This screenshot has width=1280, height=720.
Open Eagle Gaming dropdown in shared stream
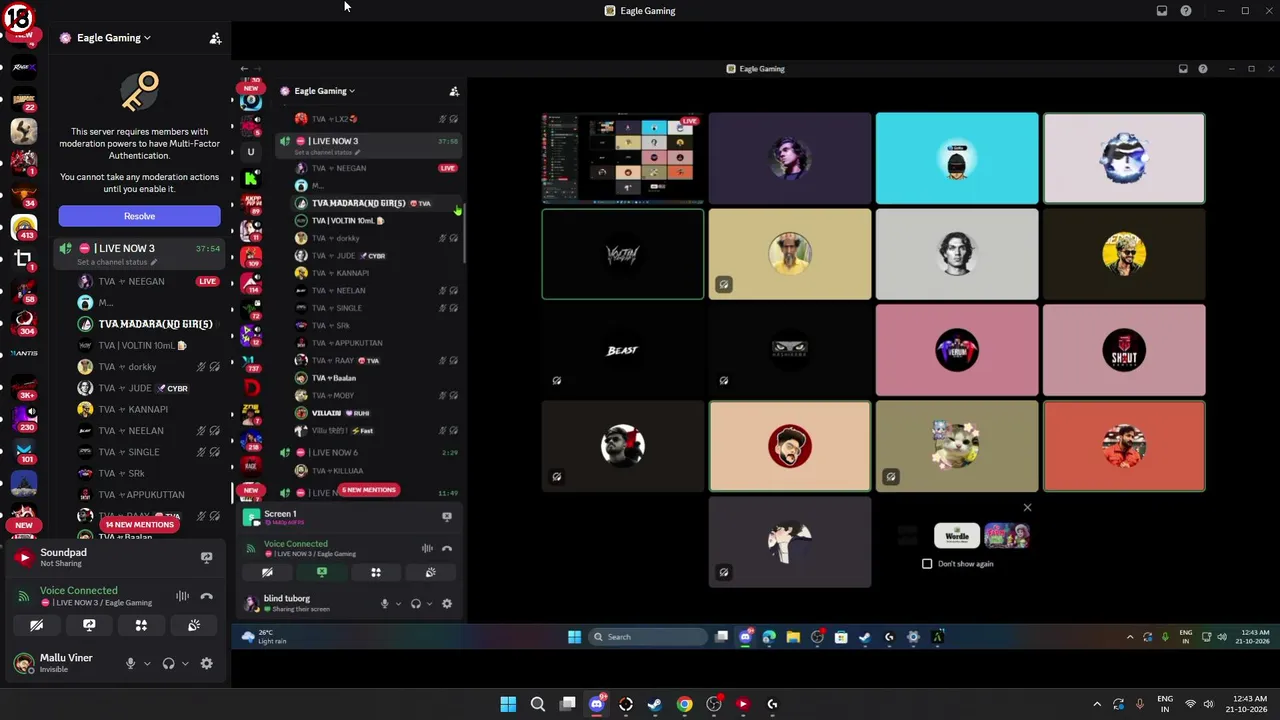(320, 91)
